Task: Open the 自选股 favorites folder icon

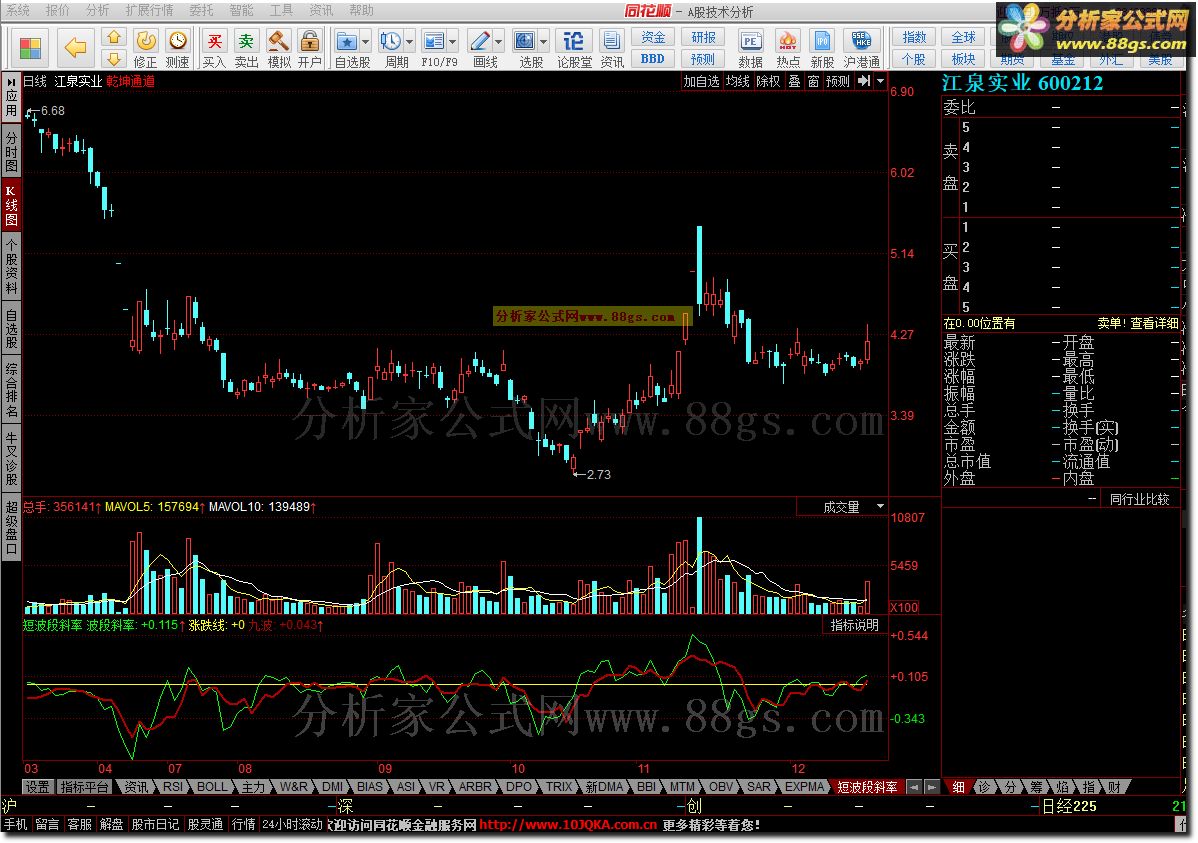Action: [x=347, y=41]
